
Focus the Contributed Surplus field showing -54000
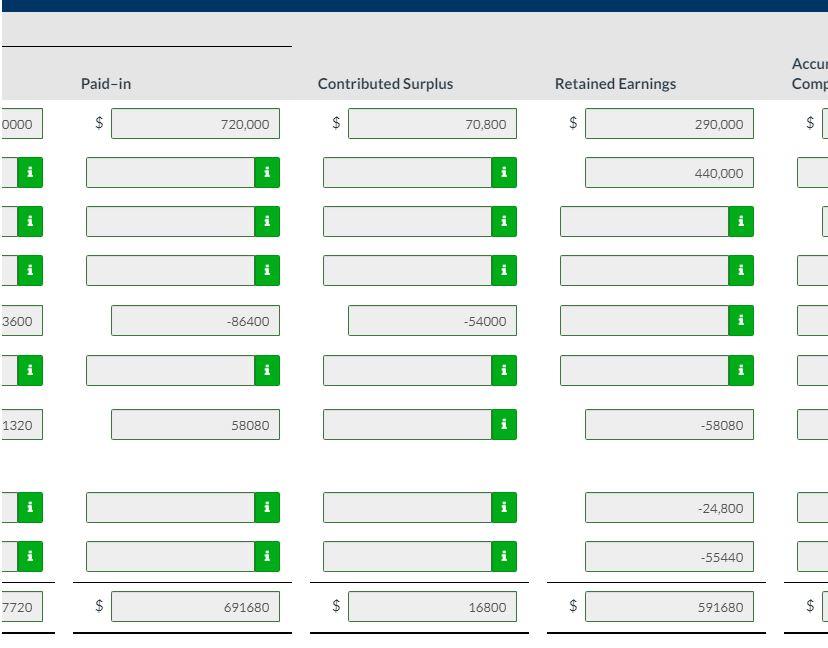[432, 321]
